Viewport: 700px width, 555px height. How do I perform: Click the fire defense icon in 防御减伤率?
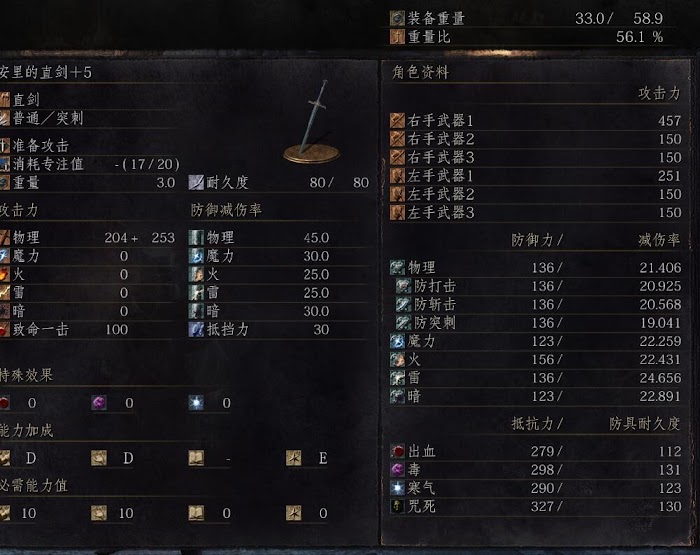pyautogui.click(x=196, y=274)
